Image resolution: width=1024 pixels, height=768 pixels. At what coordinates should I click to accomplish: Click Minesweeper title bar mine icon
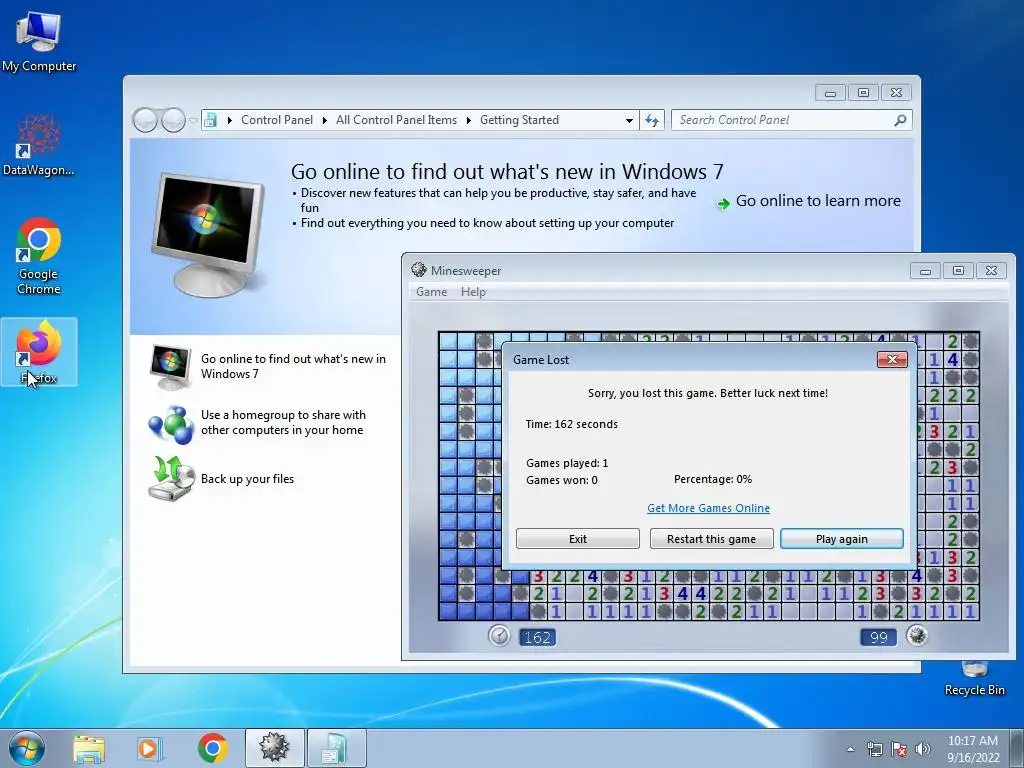[x=419, y=270]
